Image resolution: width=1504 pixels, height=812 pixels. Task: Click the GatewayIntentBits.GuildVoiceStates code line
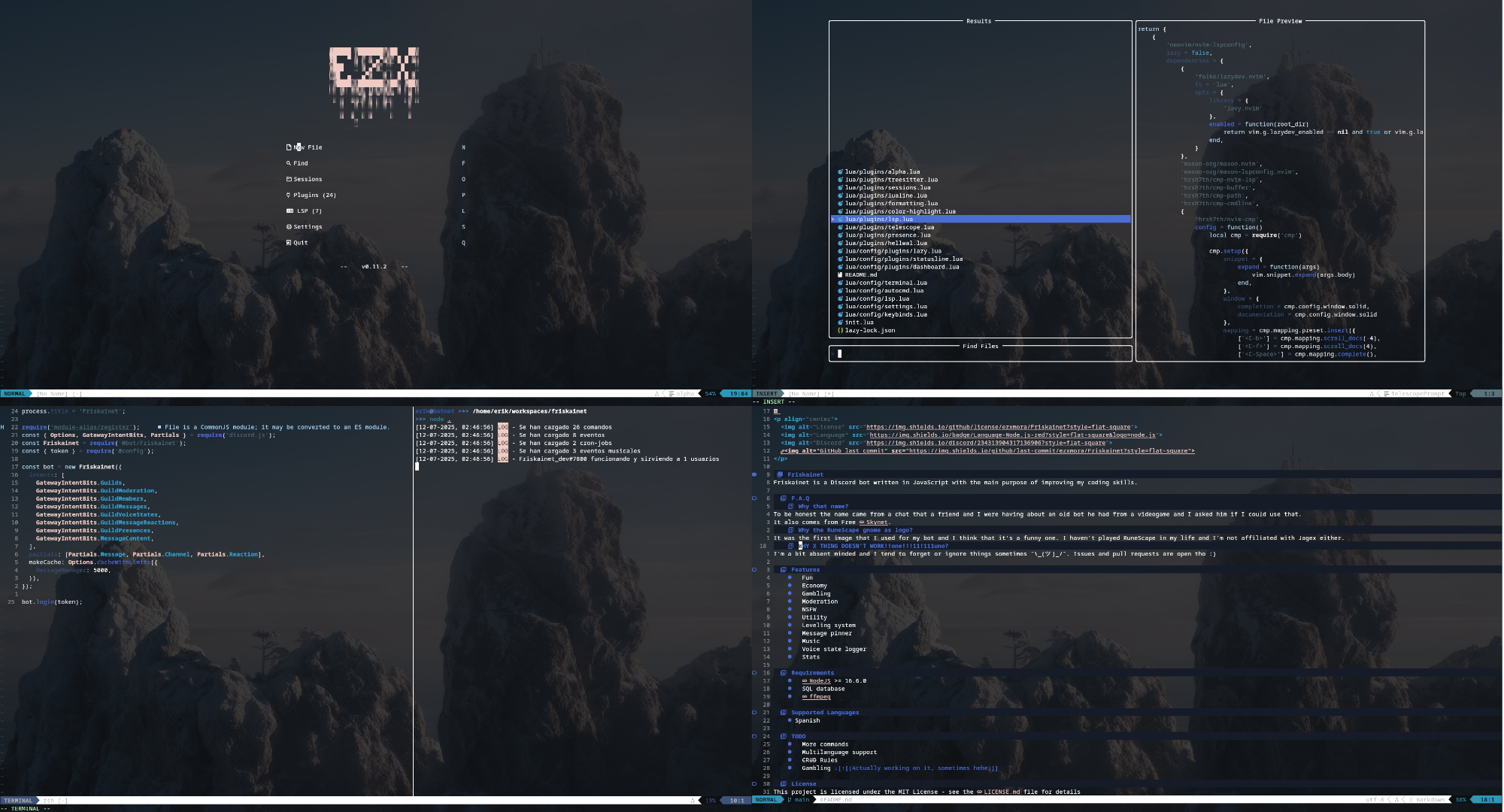[98, 515]
